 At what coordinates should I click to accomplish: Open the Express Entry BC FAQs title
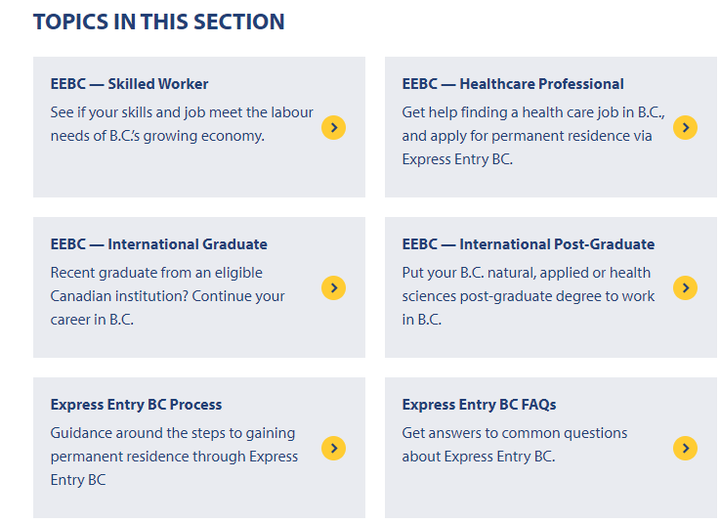[479, 405]
